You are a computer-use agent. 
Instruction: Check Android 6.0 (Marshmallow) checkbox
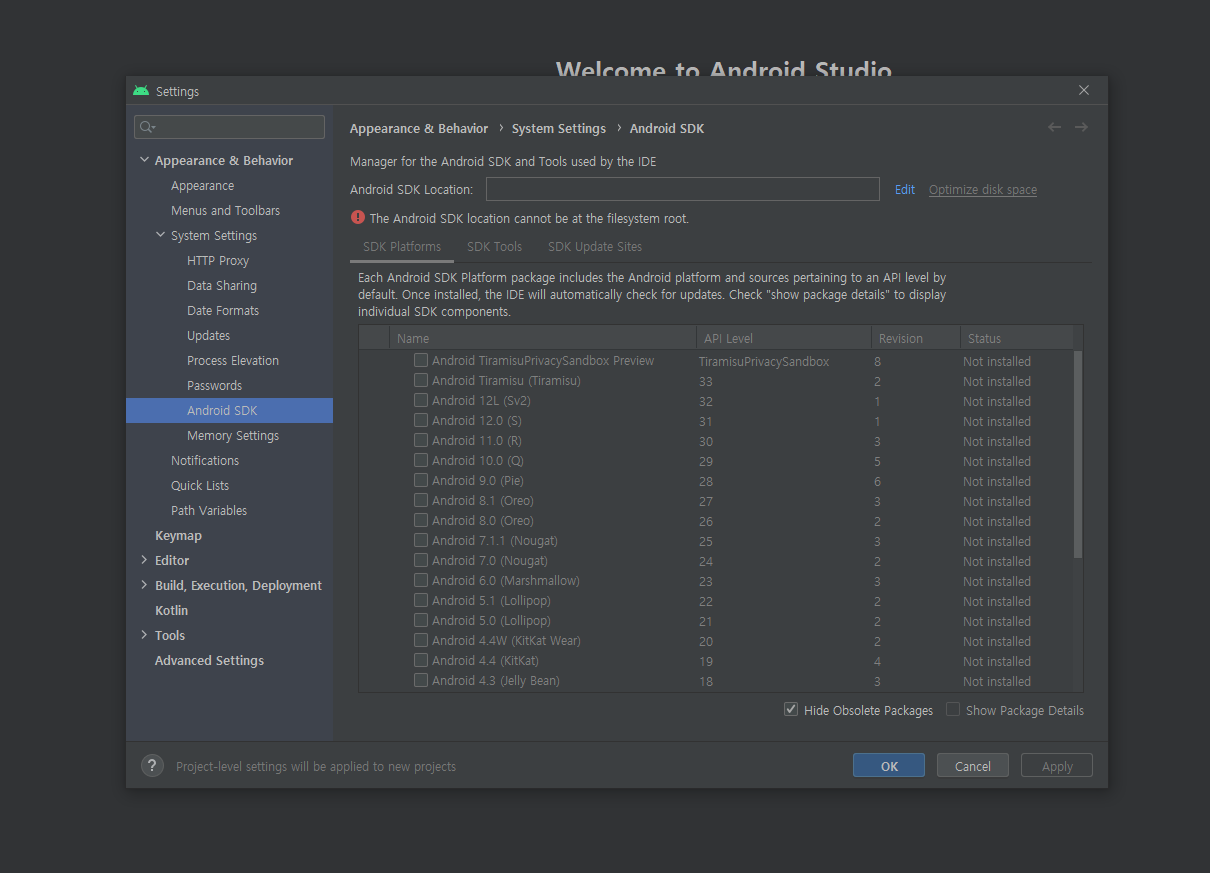[421, 580]
